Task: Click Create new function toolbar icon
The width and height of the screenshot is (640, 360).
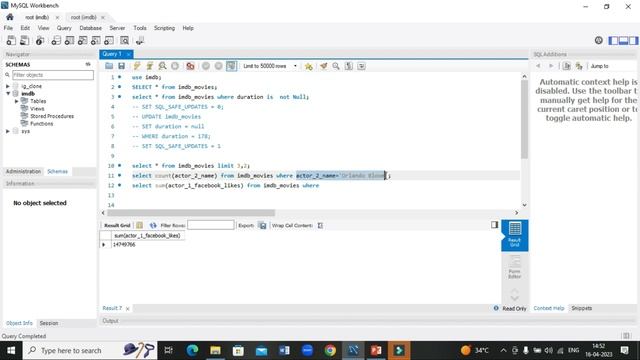Action: [x=109, y=40]
